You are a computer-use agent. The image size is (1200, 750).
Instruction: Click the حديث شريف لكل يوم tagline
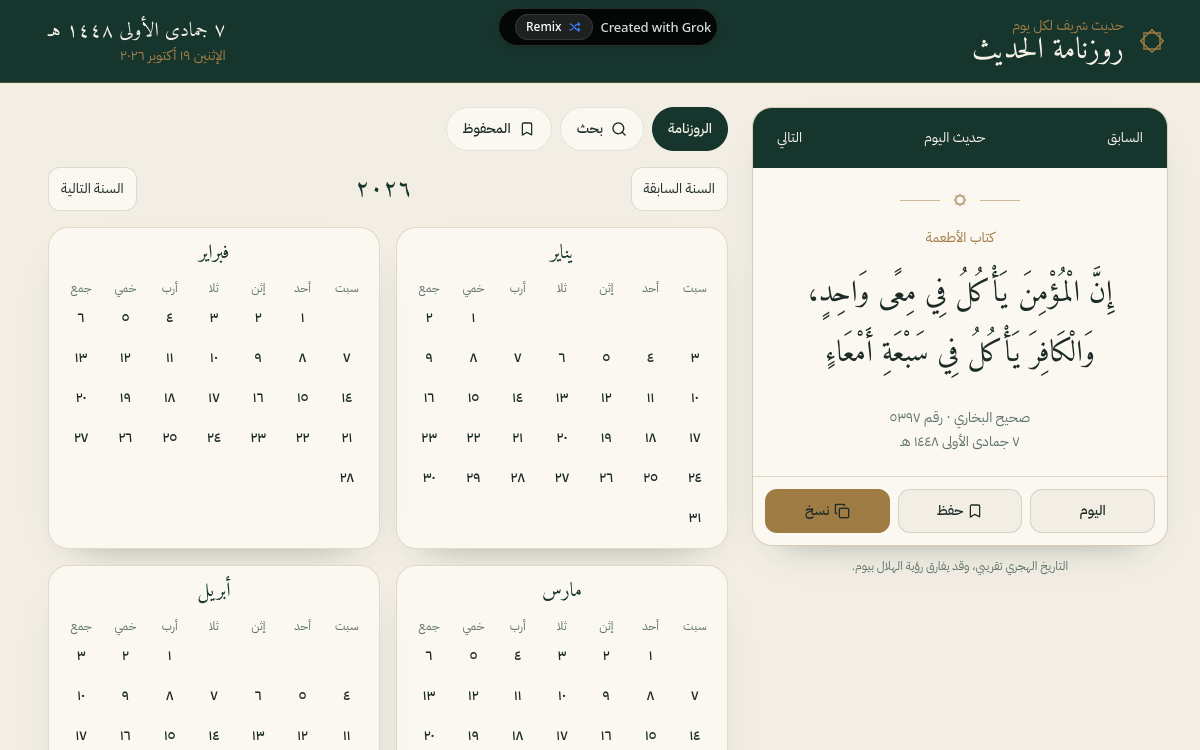[x=1068, y=25]
